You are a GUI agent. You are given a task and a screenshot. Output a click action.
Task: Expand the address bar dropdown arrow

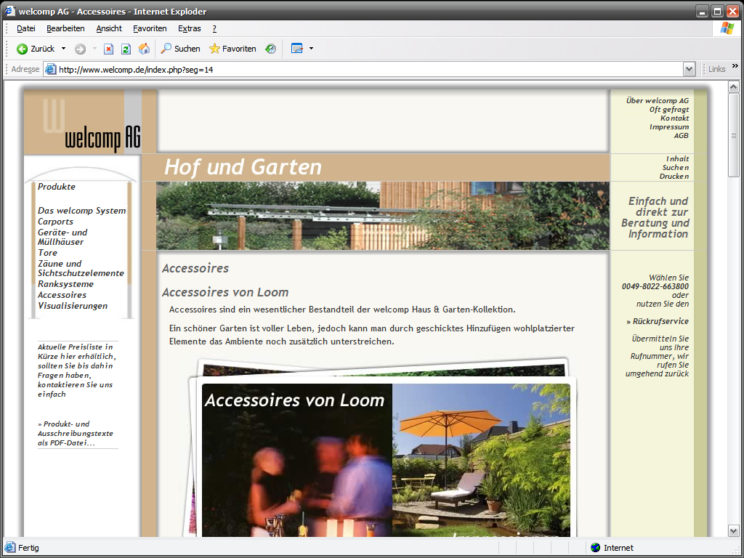pyautogui.click(x=689, y=69)
